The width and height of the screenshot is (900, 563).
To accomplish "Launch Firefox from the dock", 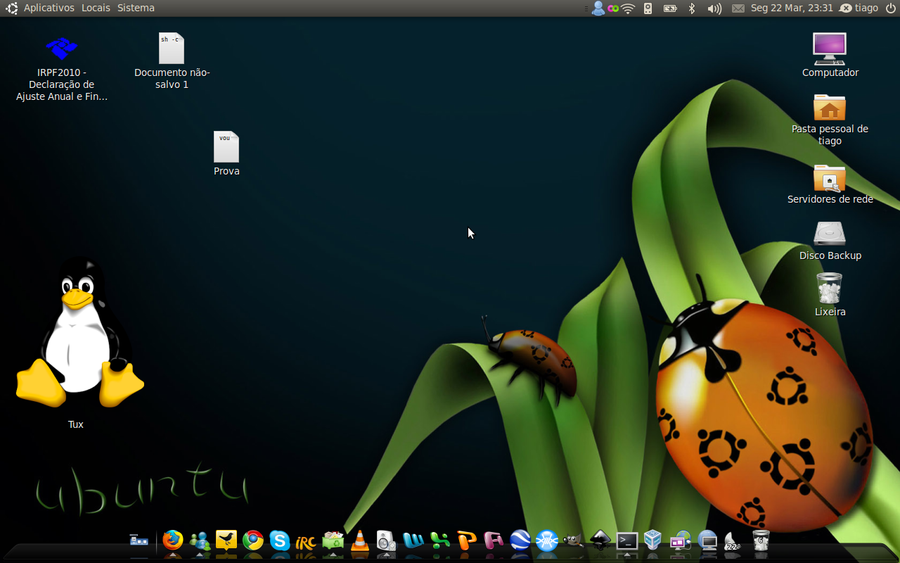I will coord(172,541).
